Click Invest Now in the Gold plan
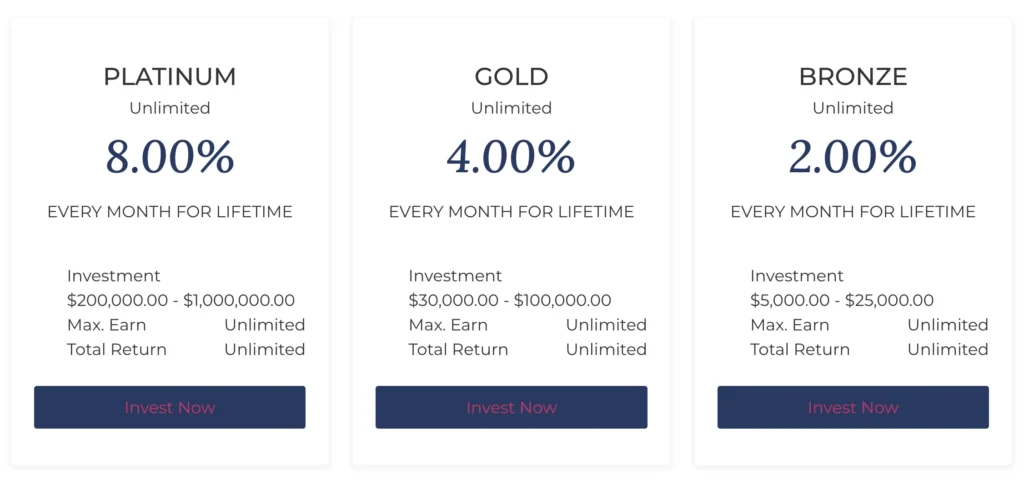The image size is (1024, 480). pos(511,407)
